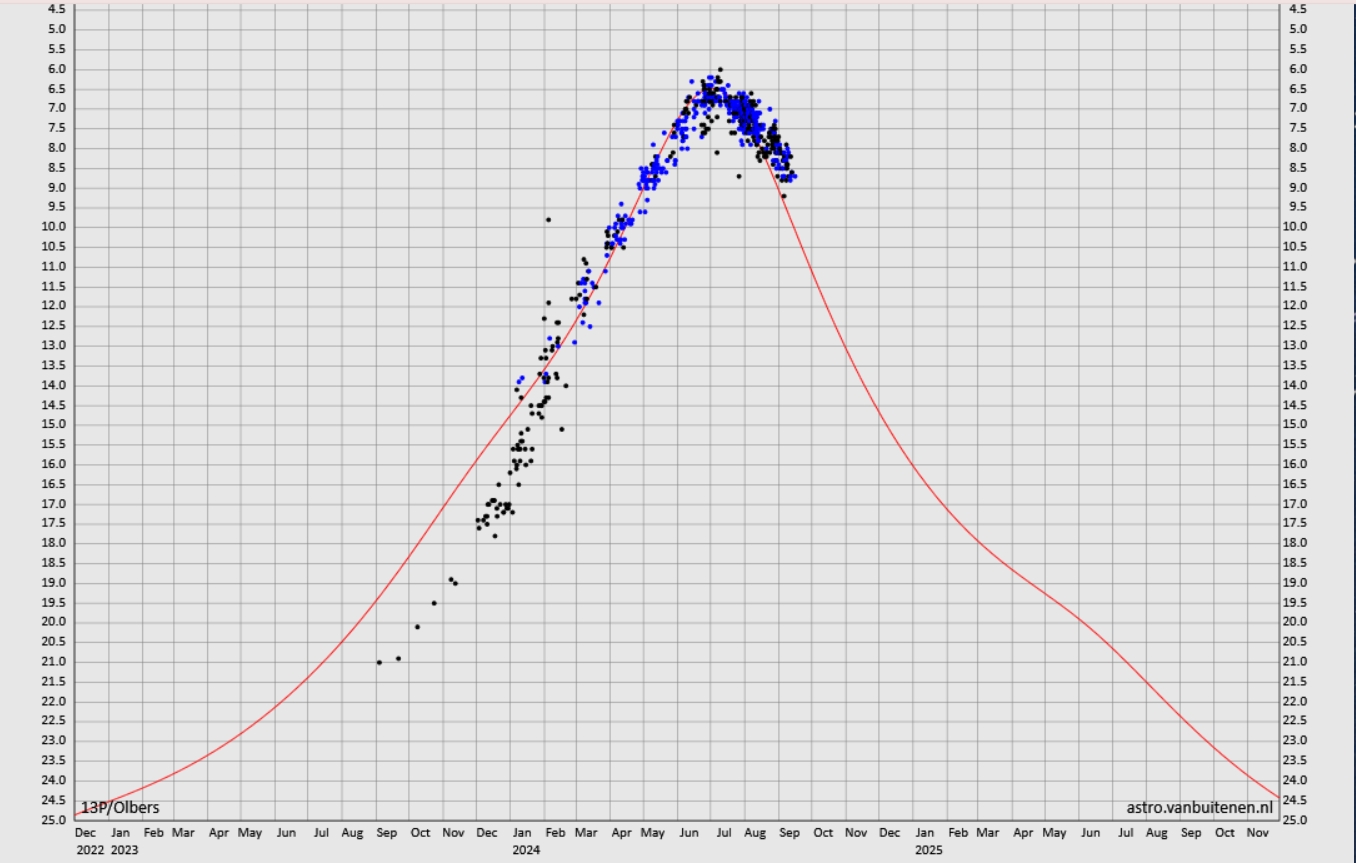This screenshot has height=863, width=1356.
Task: Click the 2024 year label on the time axis
Action: (x=526, y=850)
